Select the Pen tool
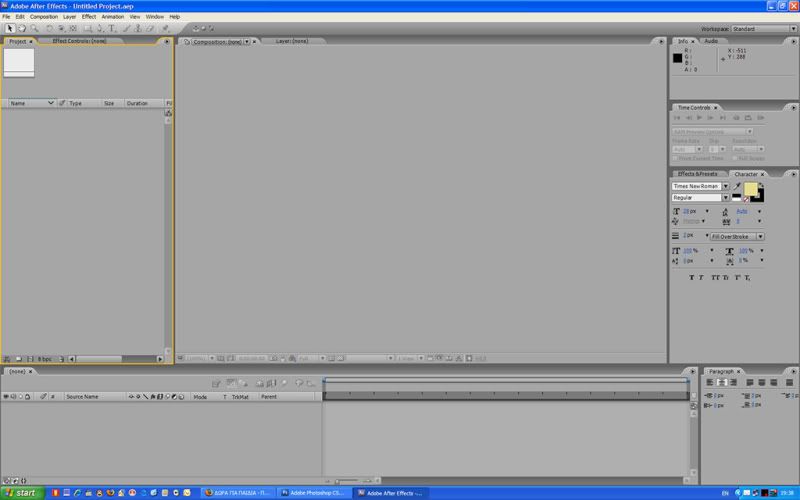The height and width of the screenshot is (500, 800). tap(100, 29)
